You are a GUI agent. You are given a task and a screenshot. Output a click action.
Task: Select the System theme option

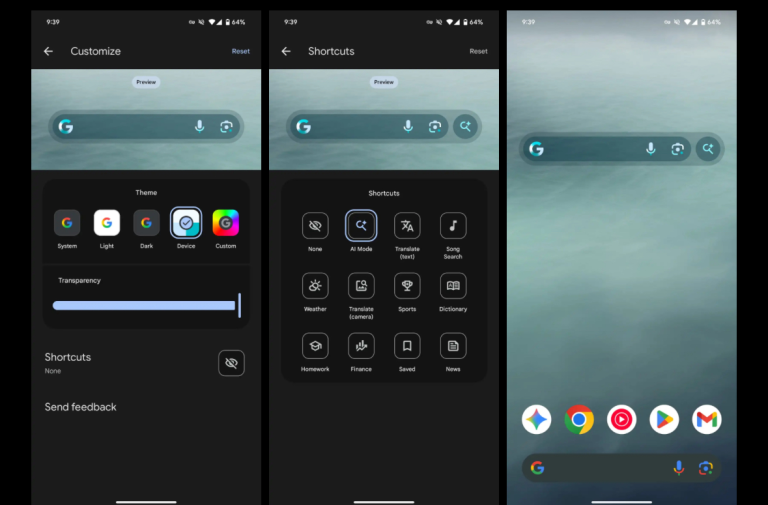[67, 223]
